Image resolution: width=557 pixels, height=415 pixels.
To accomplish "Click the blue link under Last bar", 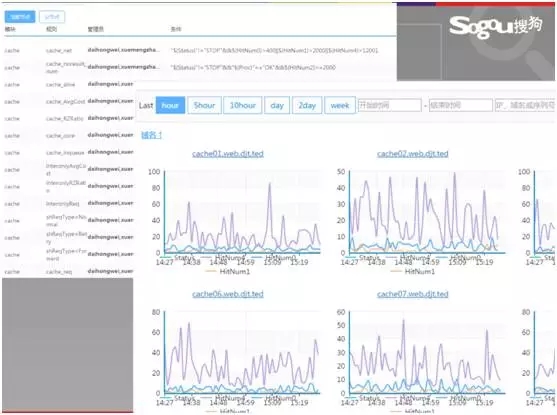I will tap(152, 135).
